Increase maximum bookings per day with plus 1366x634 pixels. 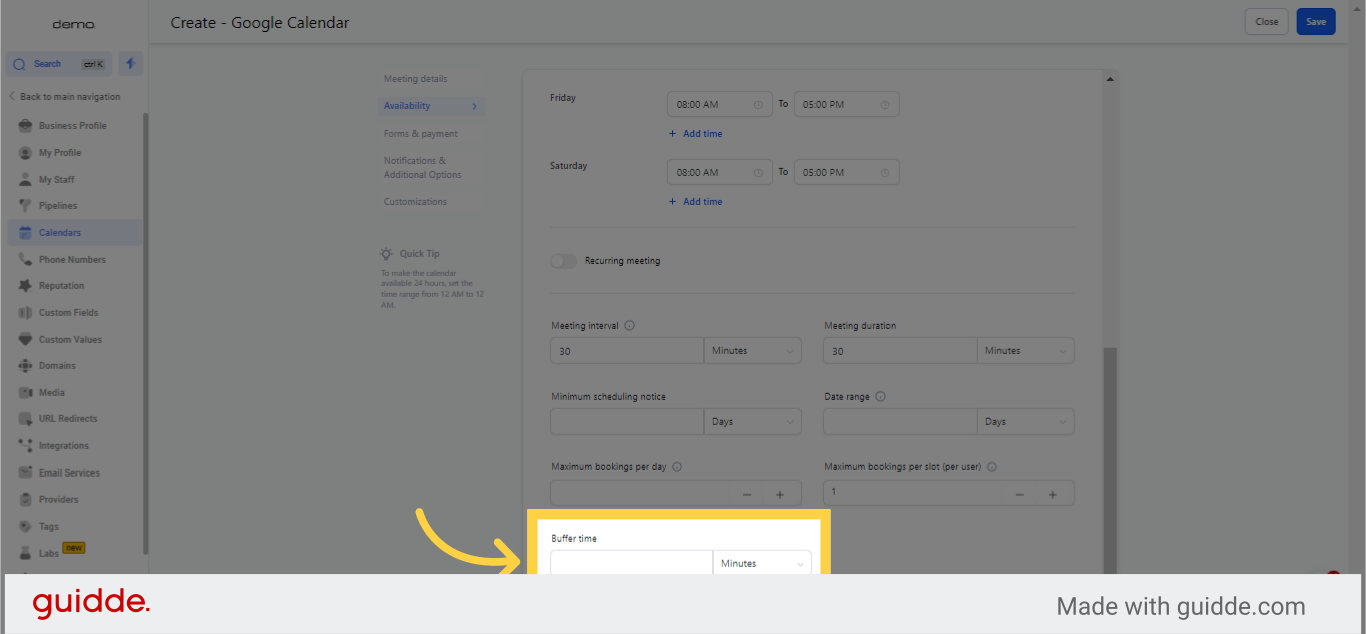780,494
